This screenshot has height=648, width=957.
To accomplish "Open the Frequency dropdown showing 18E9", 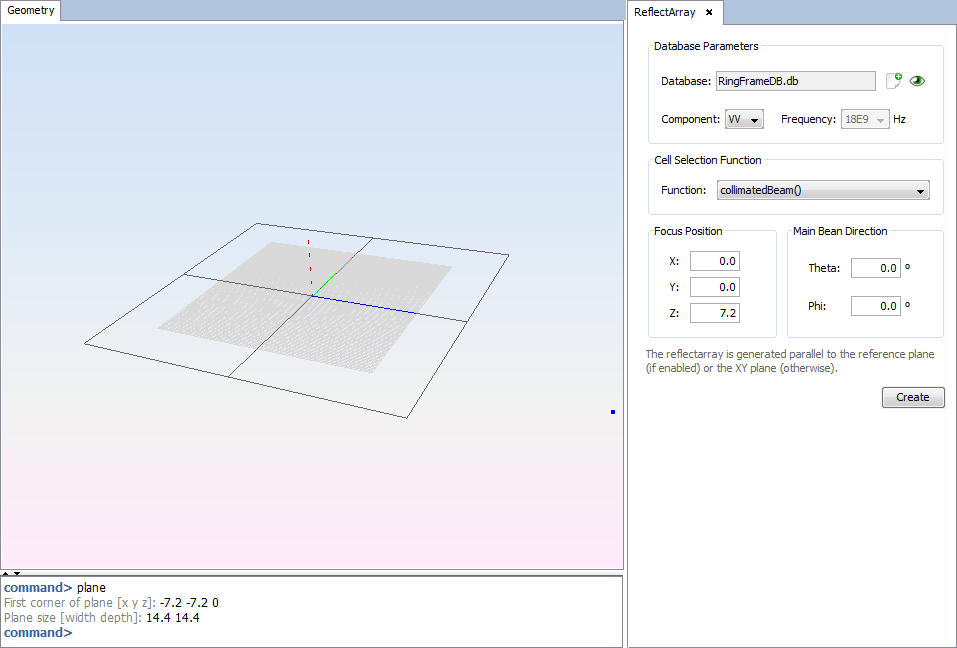I will [x=865, y=120].
